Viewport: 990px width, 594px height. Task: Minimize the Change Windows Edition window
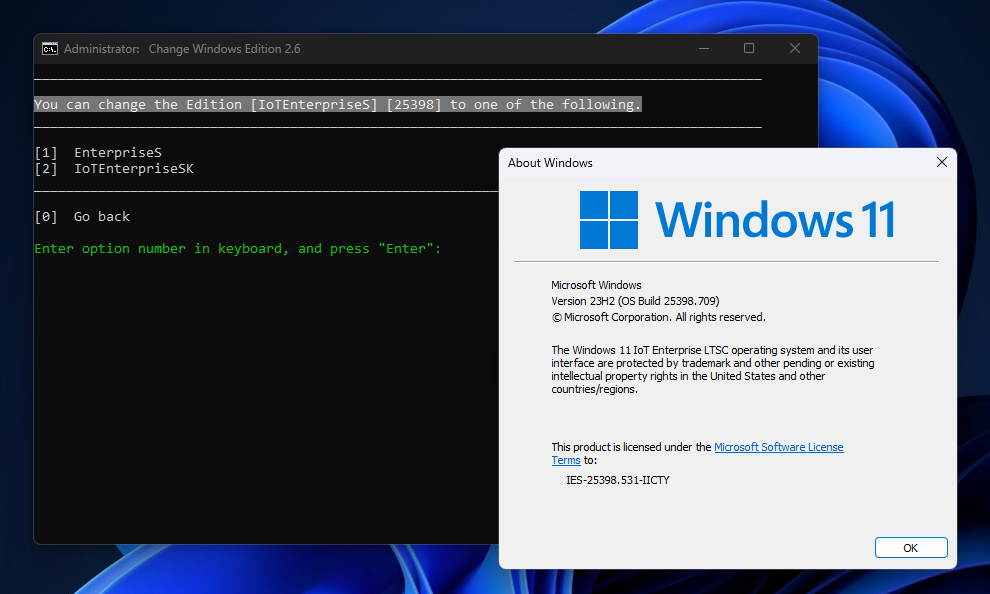pos(703,49)
